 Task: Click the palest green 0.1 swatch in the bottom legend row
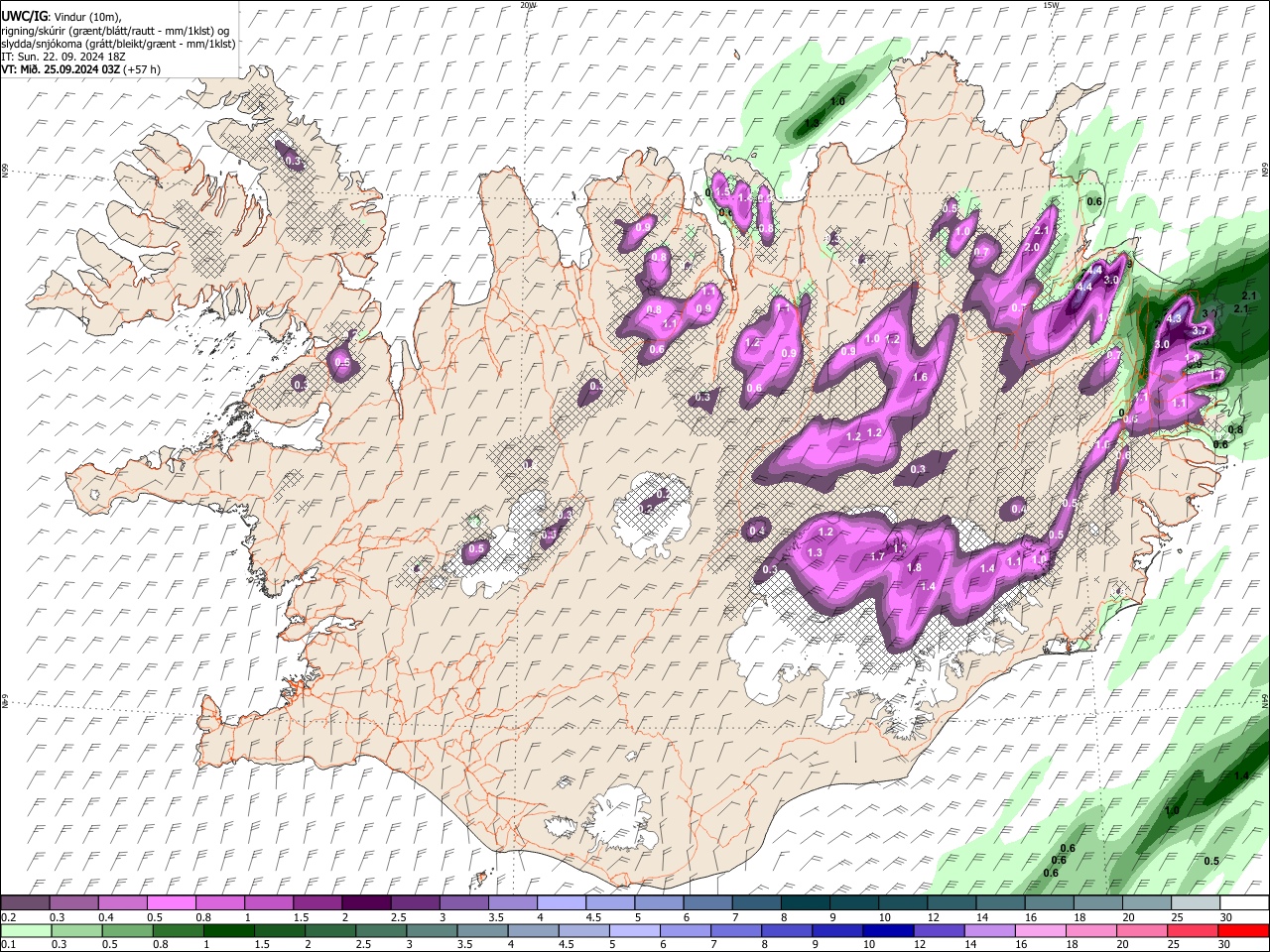(26, 930)
